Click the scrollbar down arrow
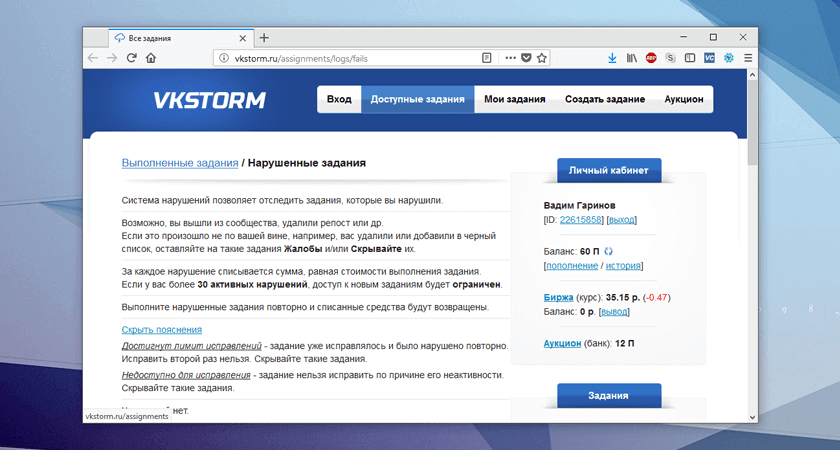Image resolution: width=840 pixels, height=450 pixels. pos(752,417)
